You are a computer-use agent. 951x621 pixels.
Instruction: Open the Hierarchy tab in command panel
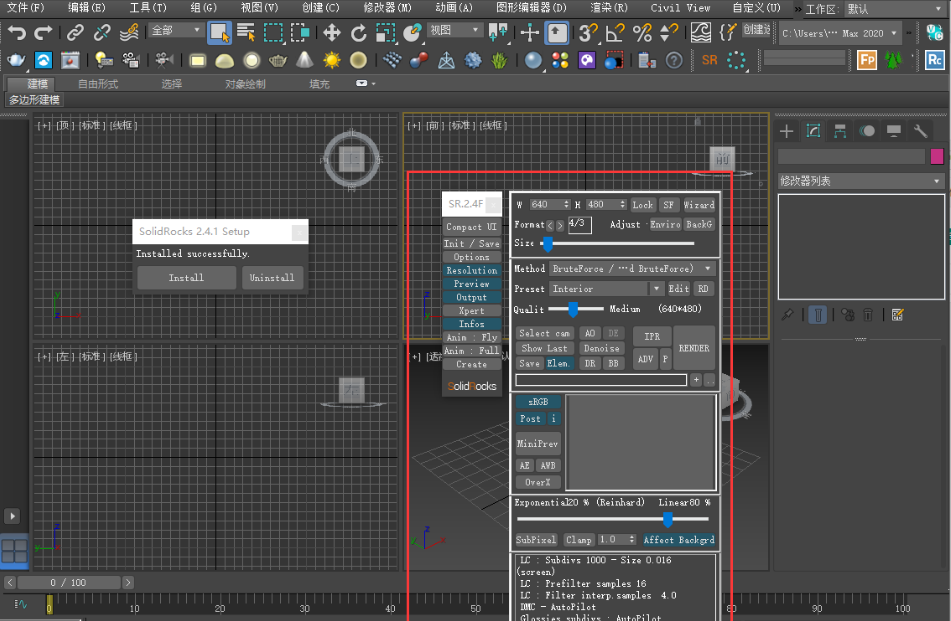click(840, 130)
